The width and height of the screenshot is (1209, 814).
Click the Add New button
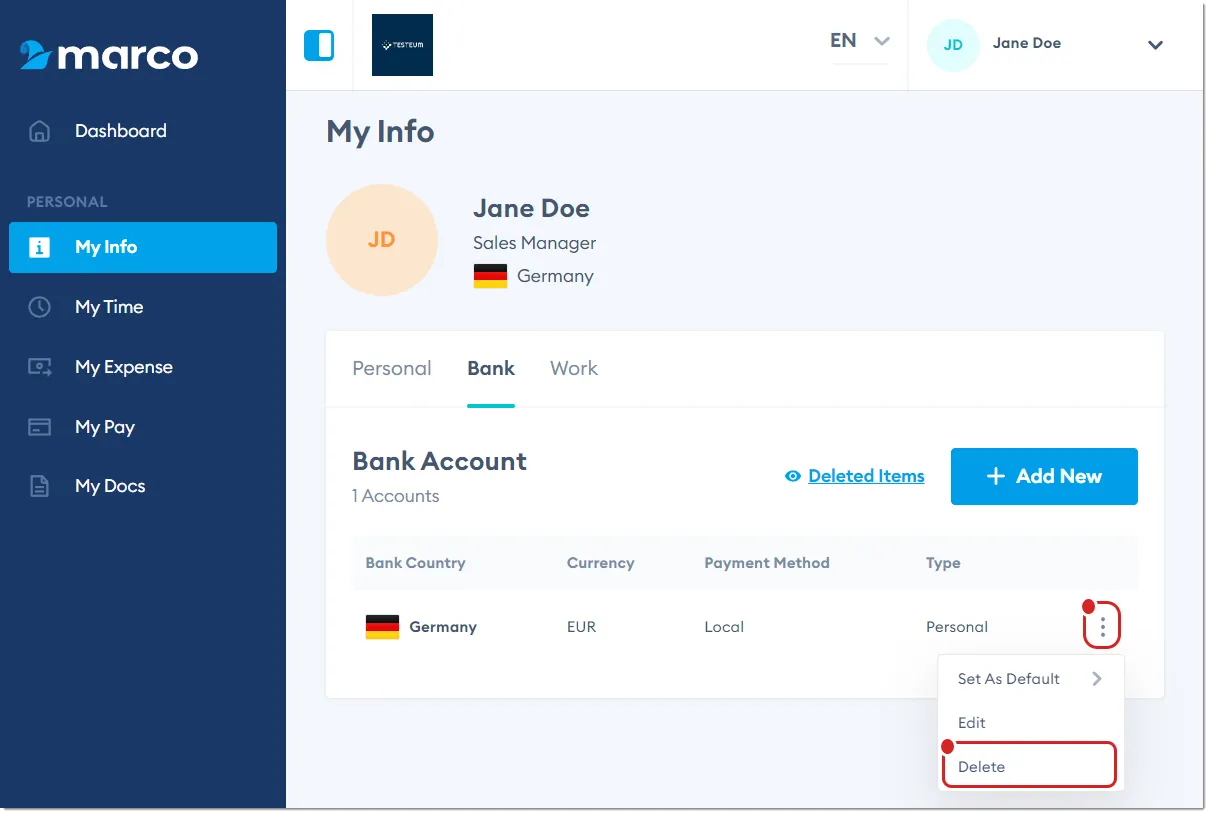click(1044, 476)
